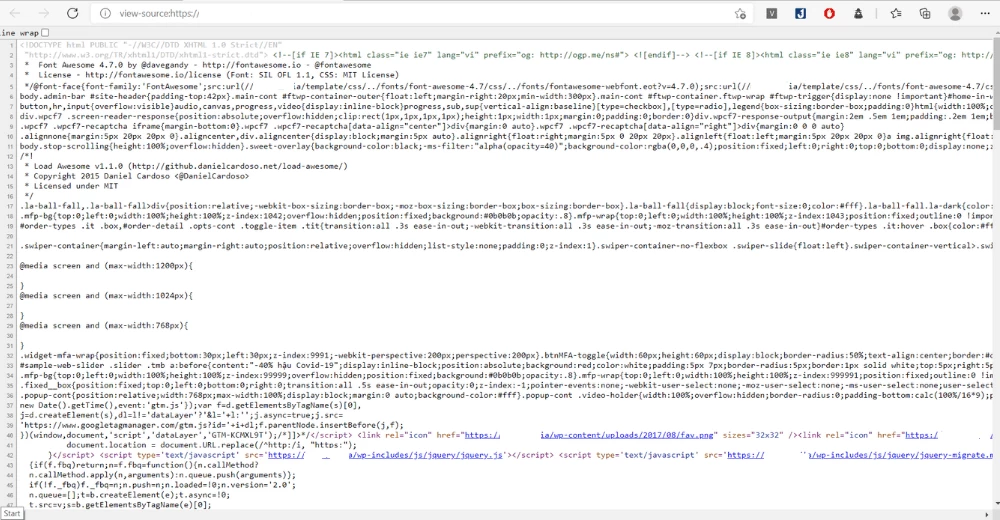
Task: Click the Start label at bottom left
Action: (11, 514)
